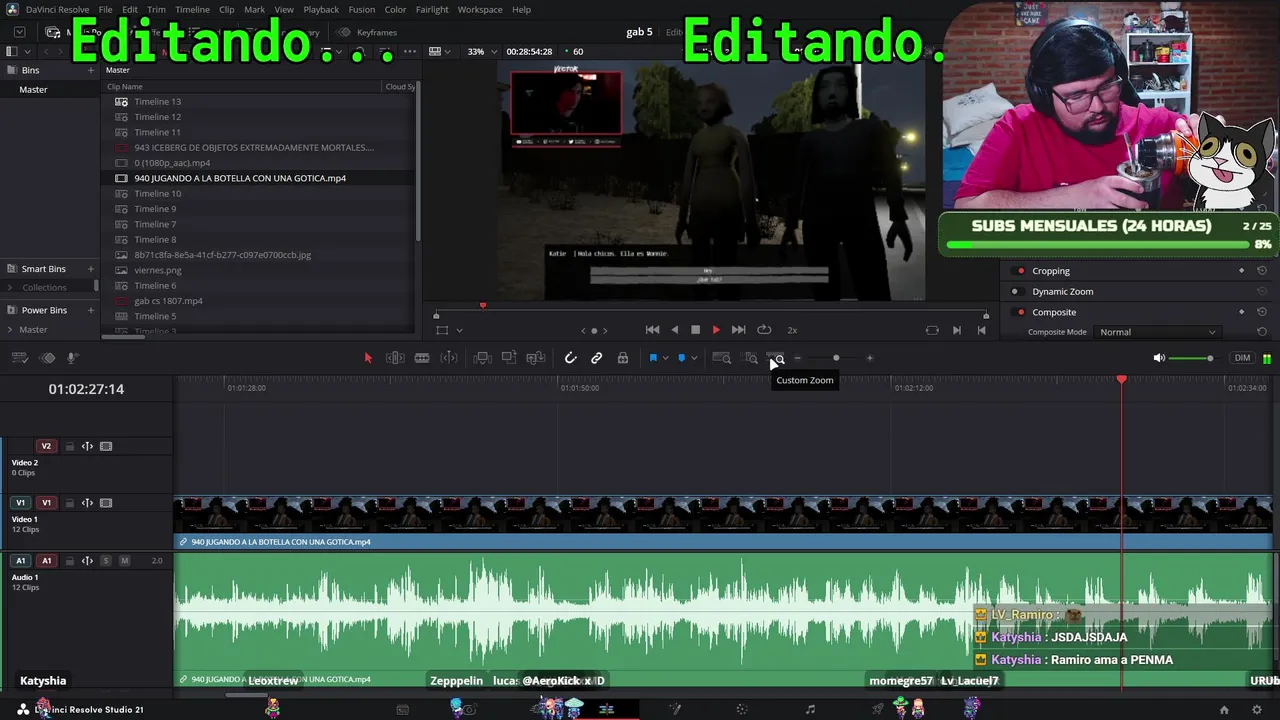Lock the Video 1 track

coord(69,503)
